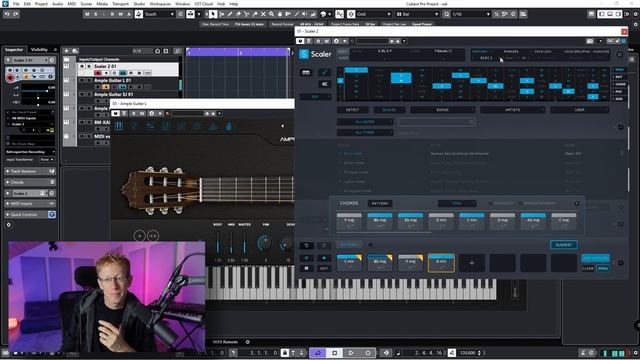Screen dimensions: 640x360
Task: Switch to the Visibility tab
Action: pos(39,50)
